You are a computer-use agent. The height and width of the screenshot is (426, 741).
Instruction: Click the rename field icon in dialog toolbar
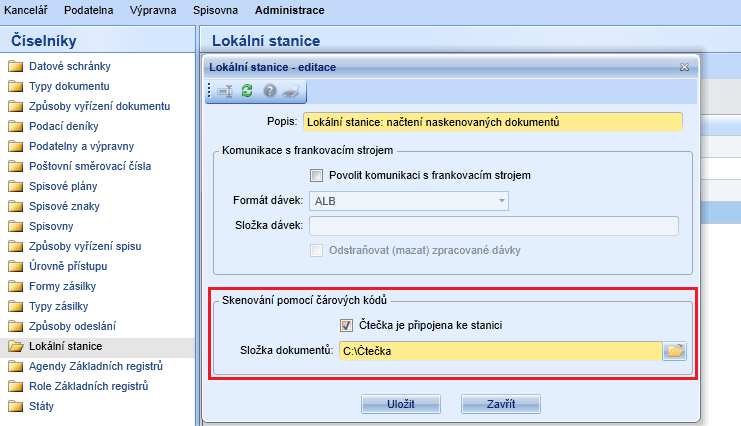tap(225, 91)
